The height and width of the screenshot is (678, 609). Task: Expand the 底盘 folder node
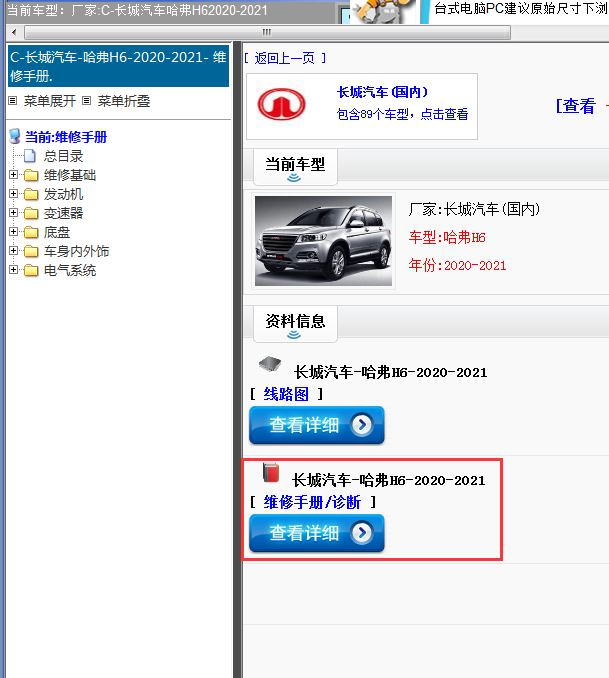(x=13, y=232)
